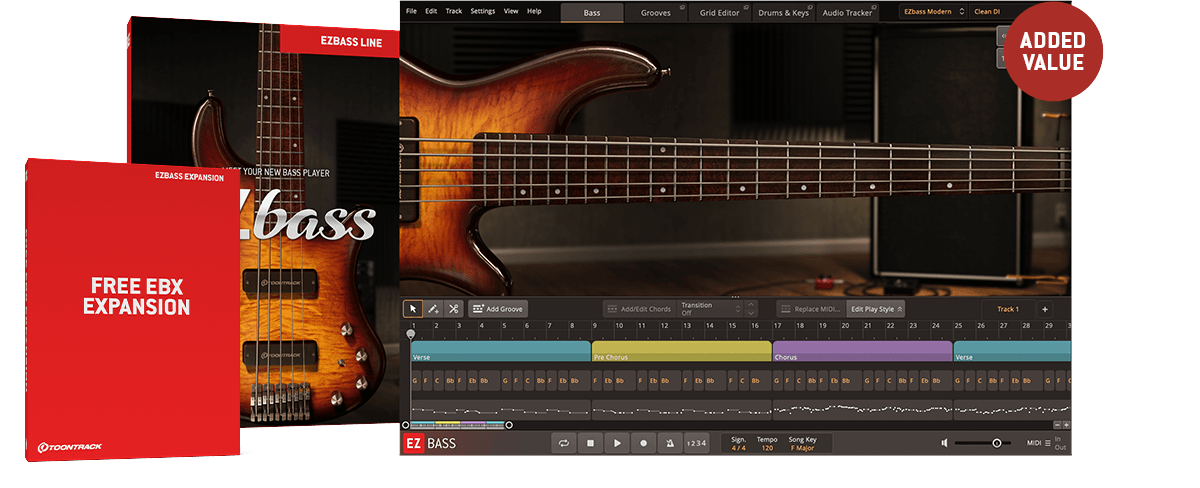Click the transition up arrow stepper
This screenshot has width=1200, height=488.
752,304
